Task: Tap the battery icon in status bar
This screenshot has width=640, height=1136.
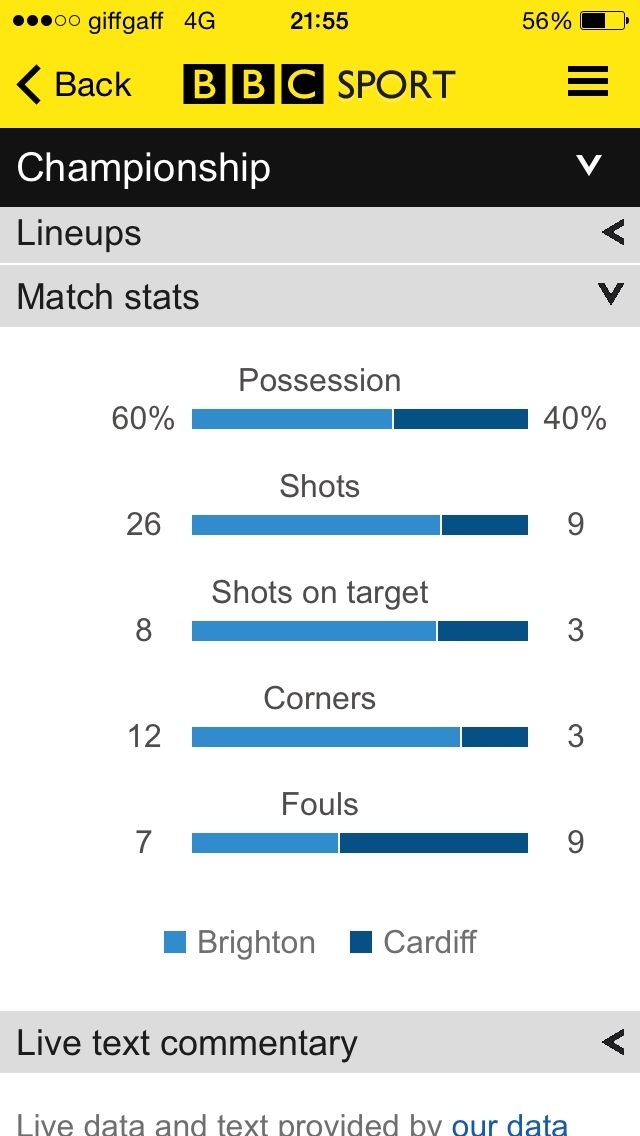Action: coord(604,21)
